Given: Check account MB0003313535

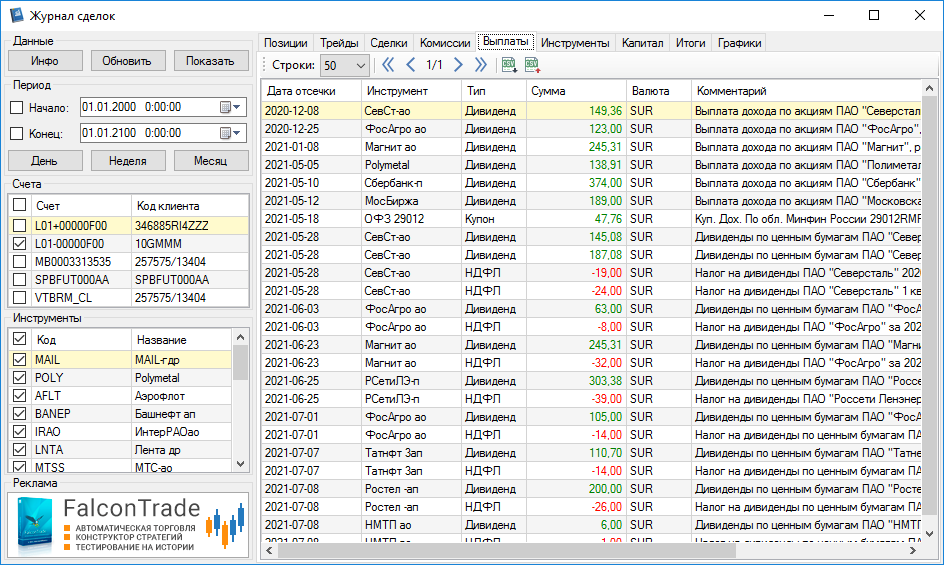Looking at the screenshot, I should tap(20, 261).
